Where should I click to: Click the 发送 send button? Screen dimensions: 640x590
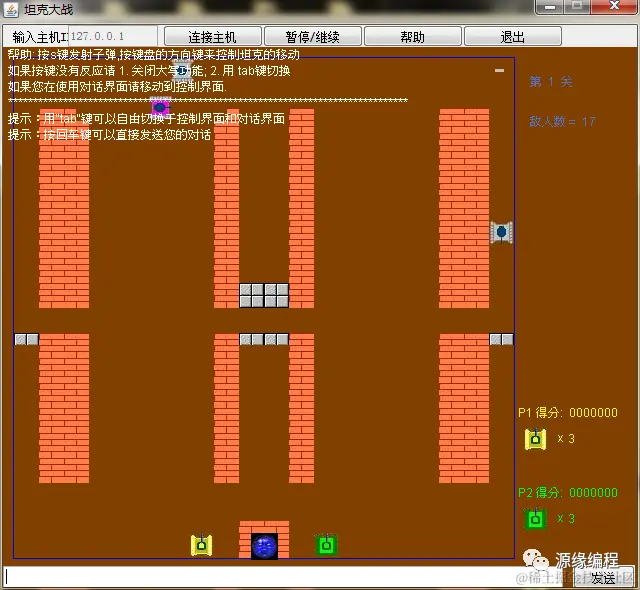603,577
